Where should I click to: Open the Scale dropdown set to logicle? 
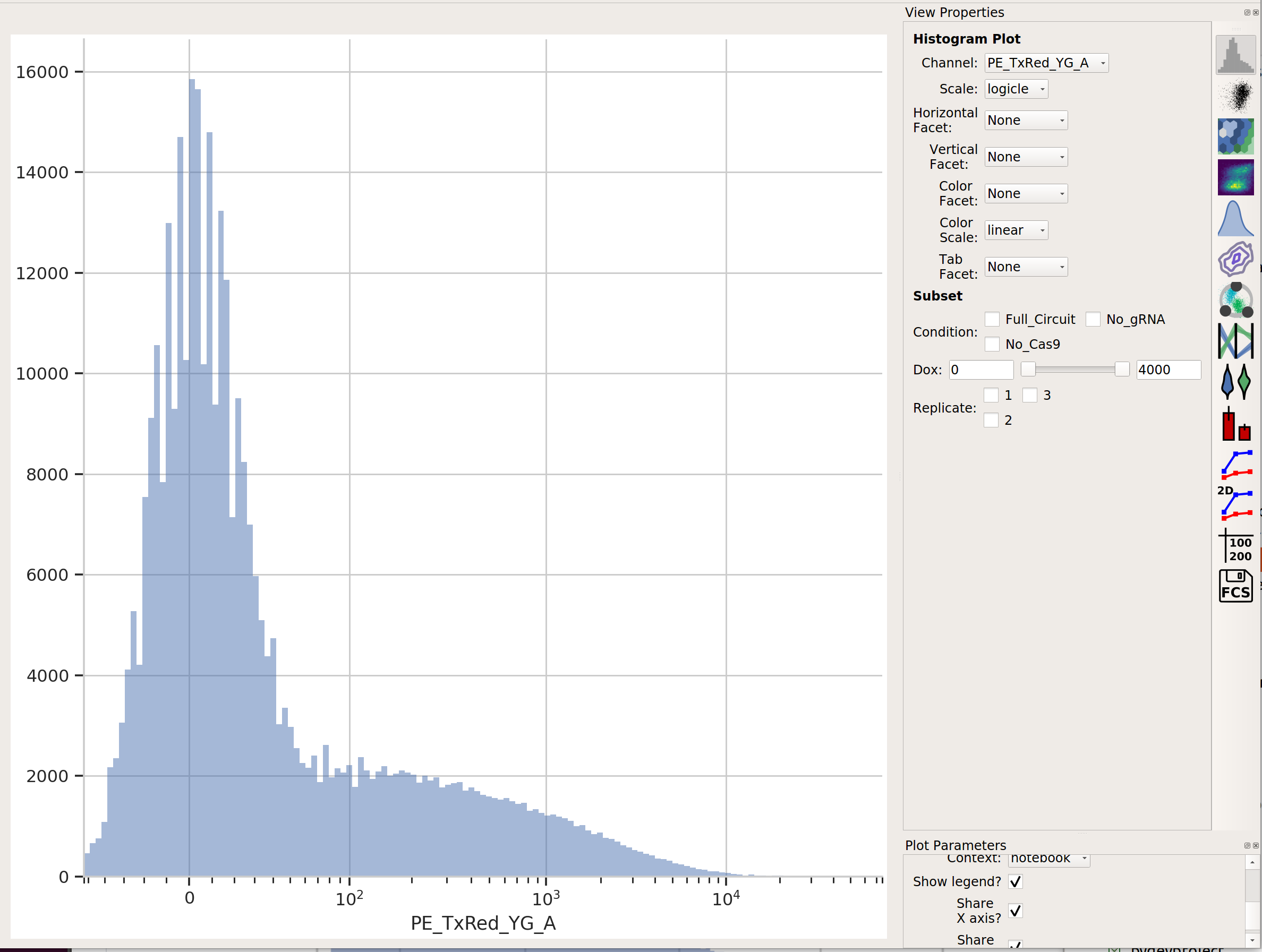coord(1016,89)
